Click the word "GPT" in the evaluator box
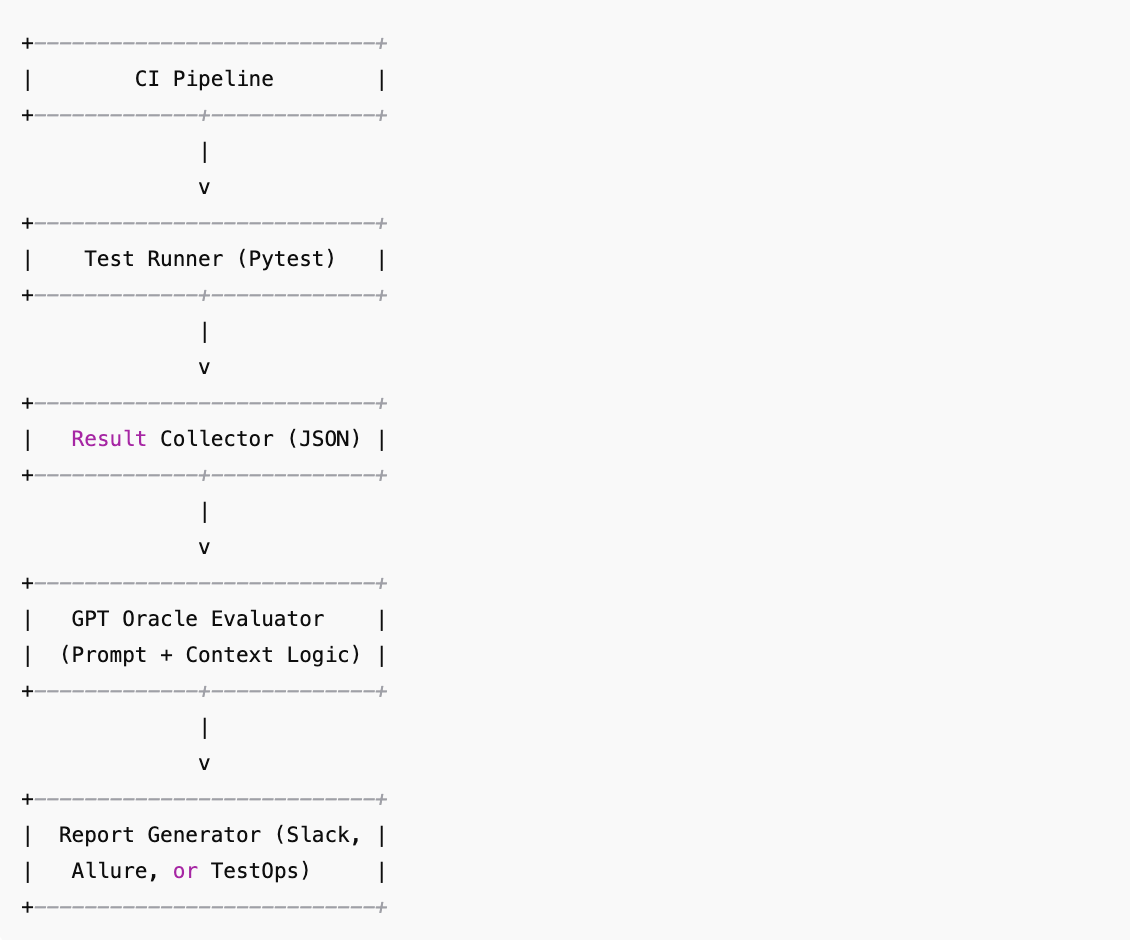This screenshot has width=1130, height=940. [x=90, y=619]
